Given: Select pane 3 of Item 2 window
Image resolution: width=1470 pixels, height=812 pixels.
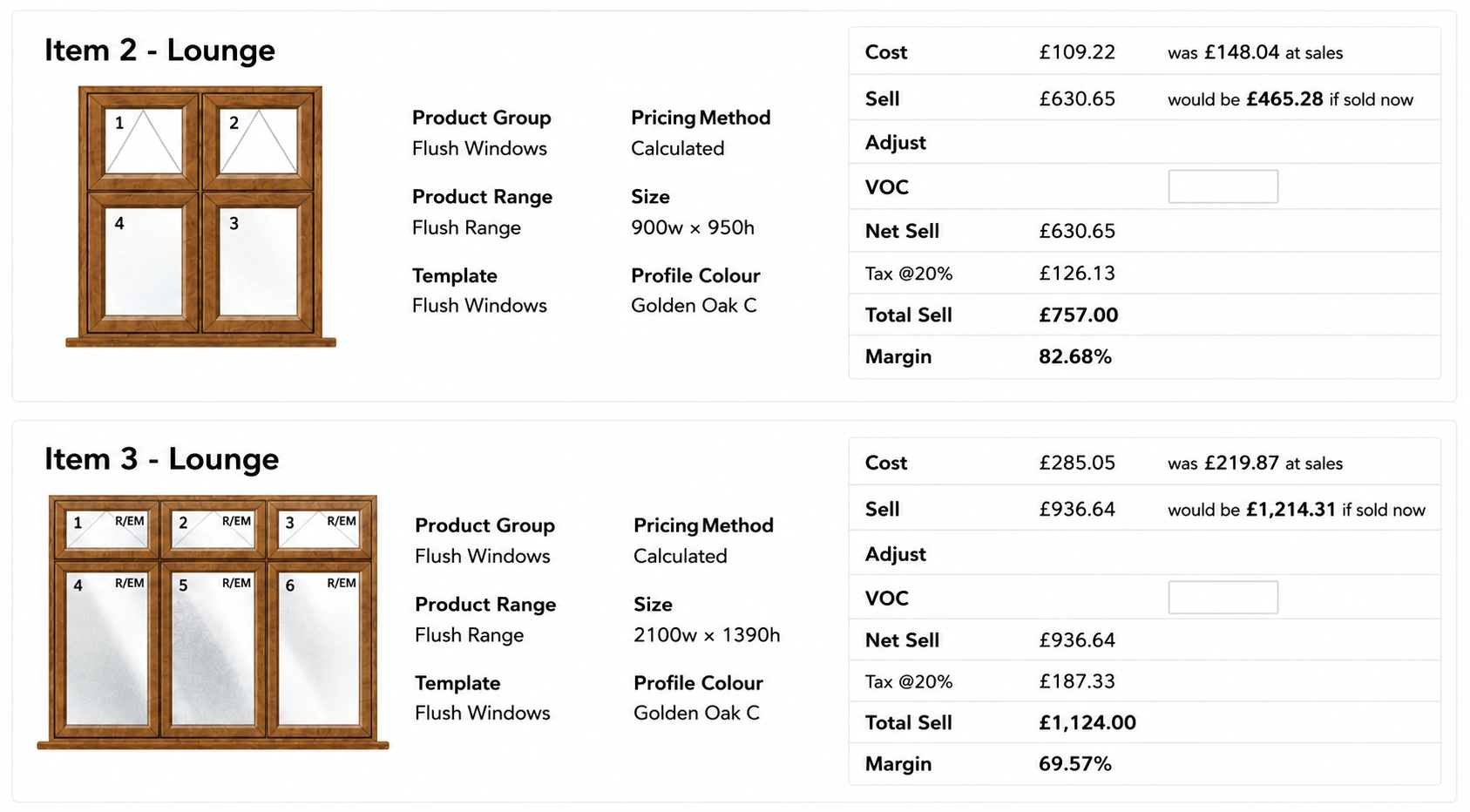Looking at the screenshot, I should coord(258,261).
